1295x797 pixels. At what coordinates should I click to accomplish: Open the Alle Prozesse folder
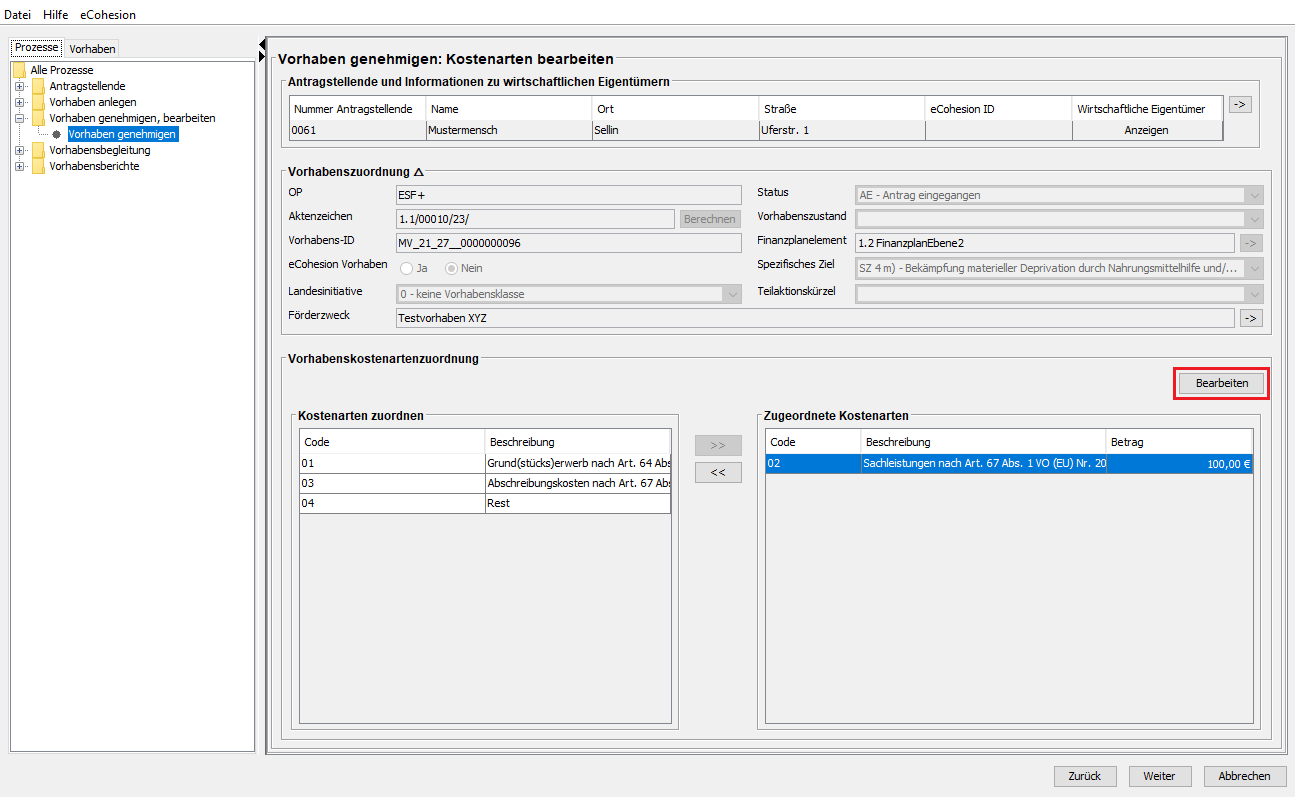61,70
